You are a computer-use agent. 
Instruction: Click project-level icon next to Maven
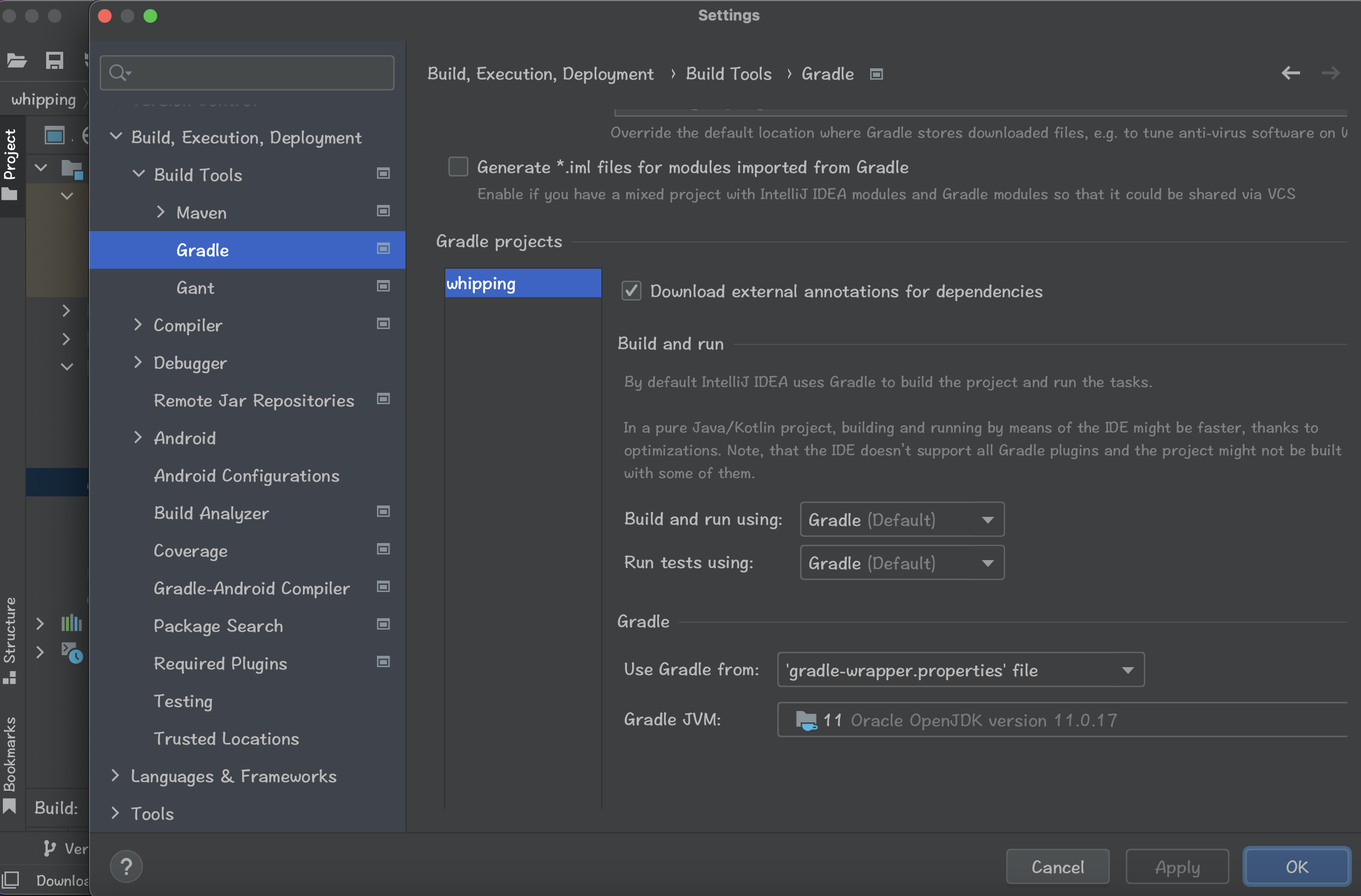[383, 211]
